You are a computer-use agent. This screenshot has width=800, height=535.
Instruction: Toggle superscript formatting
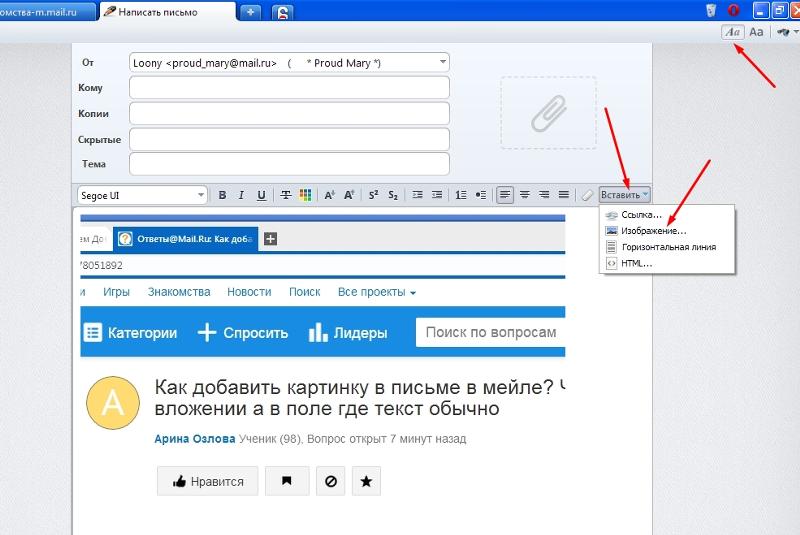click(373, 195)
